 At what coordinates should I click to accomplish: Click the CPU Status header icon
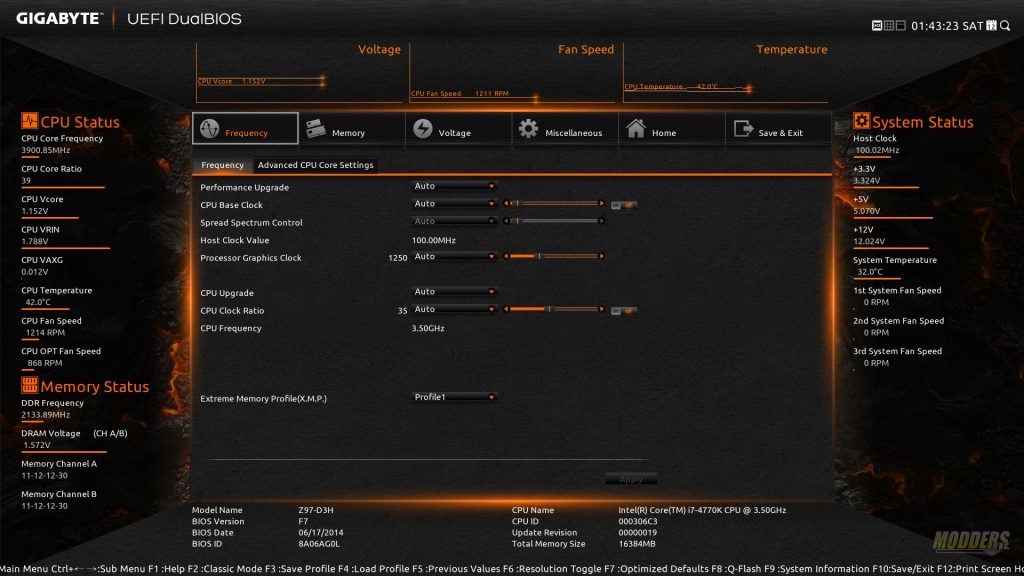(x=29, y=121)
